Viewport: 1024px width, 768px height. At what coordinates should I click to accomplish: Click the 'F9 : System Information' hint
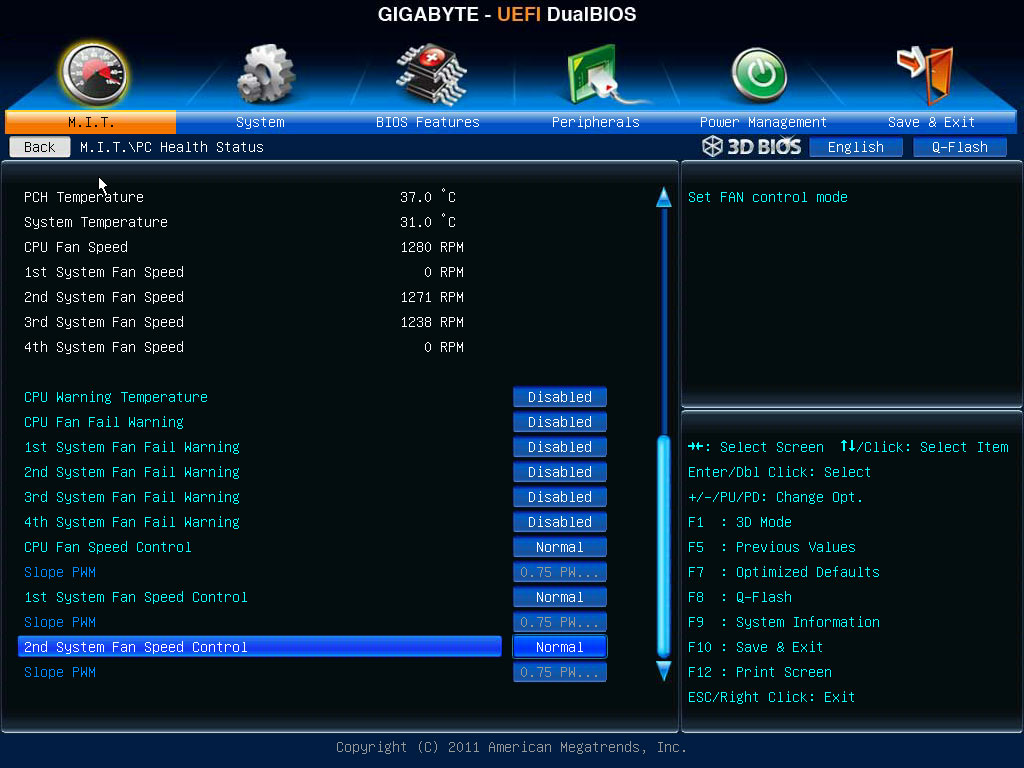point(784,622)
